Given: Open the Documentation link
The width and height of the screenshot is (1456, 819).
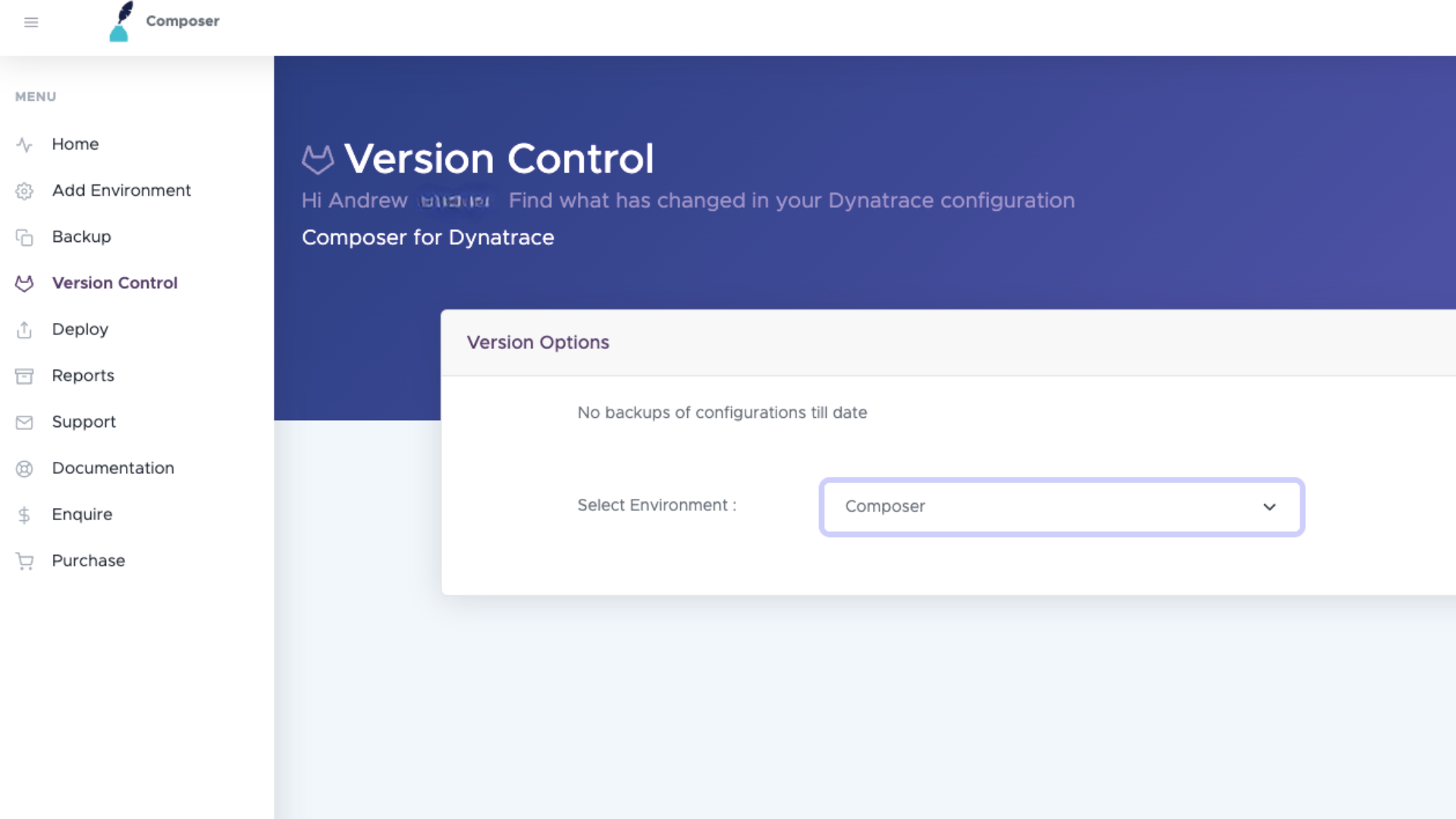Looking at the screenshot, I should pyautogui.click(x=113, y=468).
